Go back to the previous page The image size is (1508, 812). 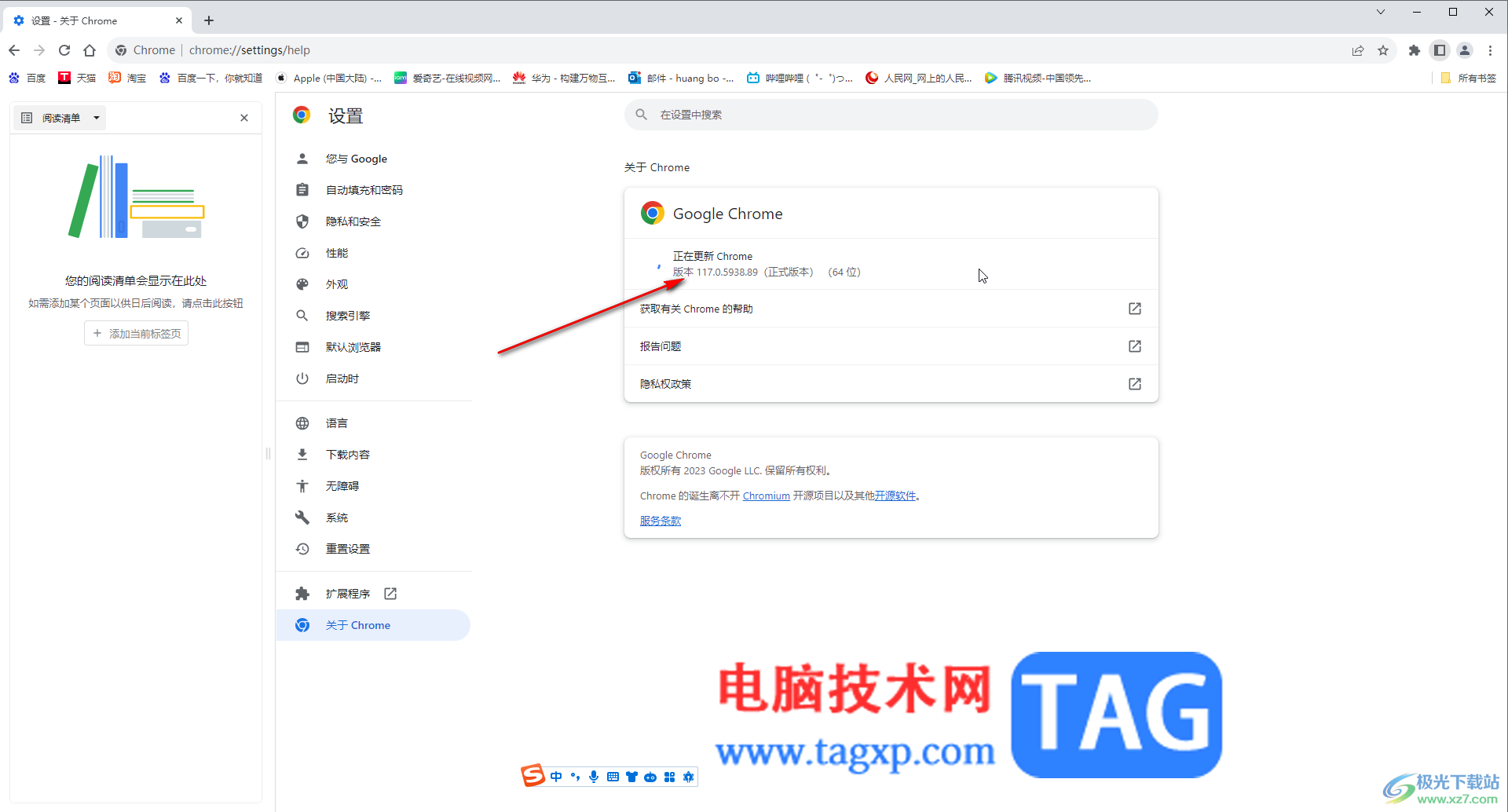14,50
